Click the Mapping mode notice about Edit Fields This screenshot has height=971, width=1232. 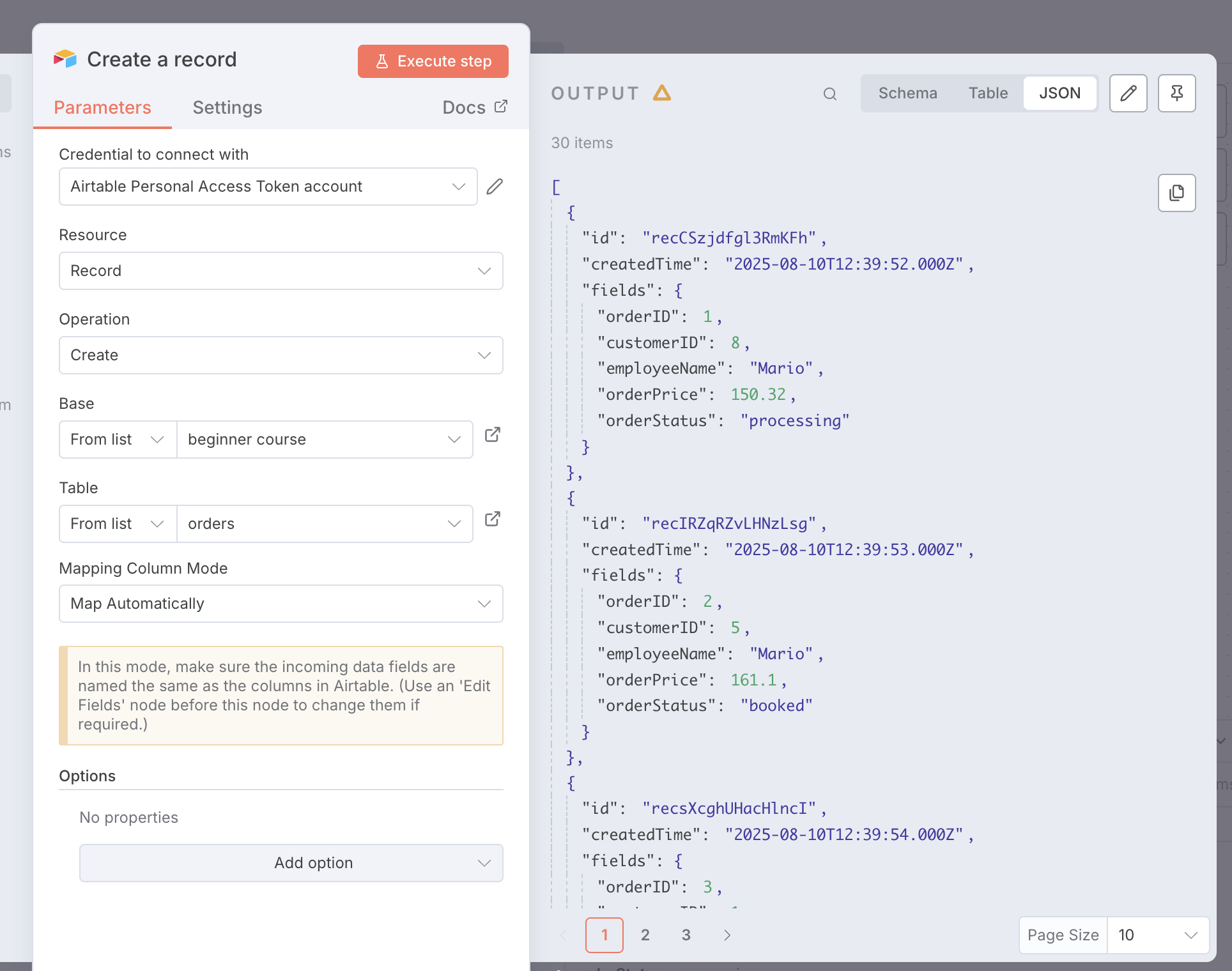pos(281,696)
